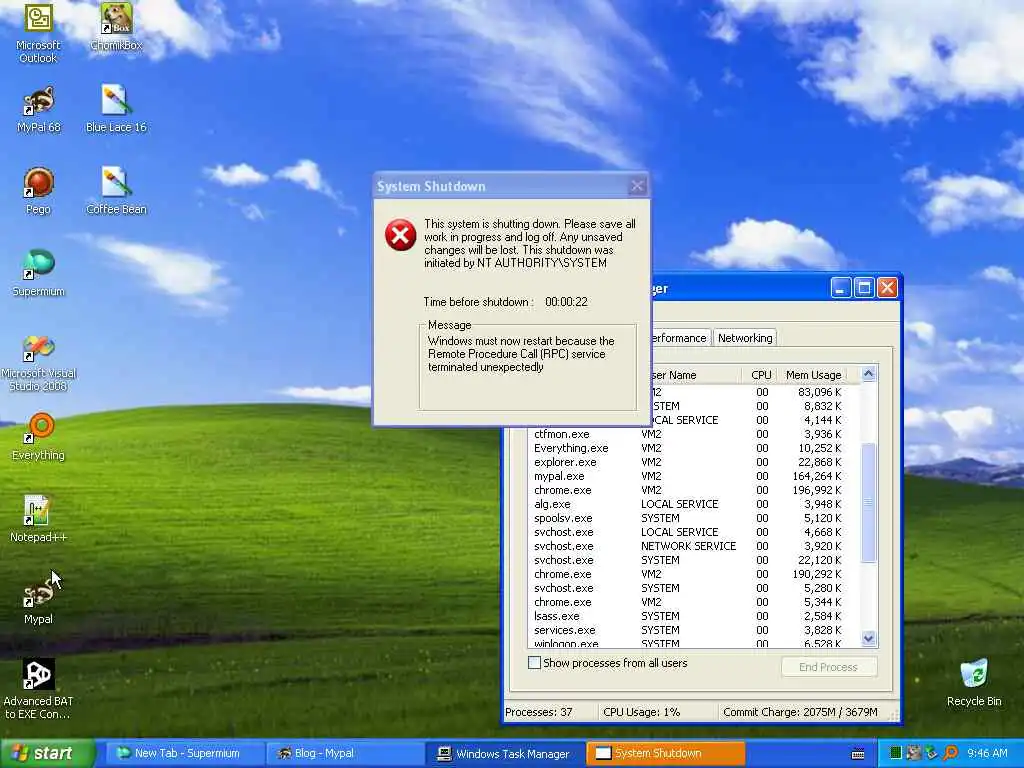Click the process list scrollbar up arrow

[x=868, y=374]
